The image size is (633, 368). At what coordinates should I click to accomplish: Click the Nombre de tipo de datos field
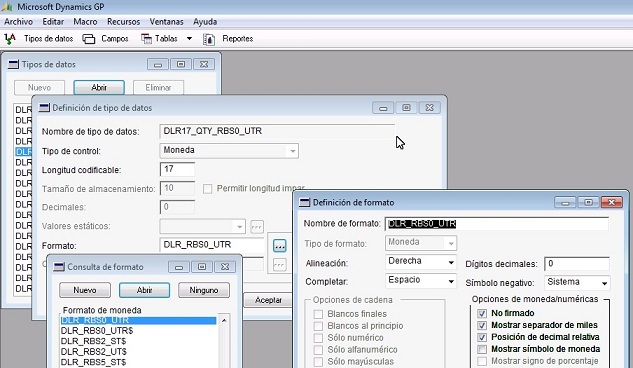[277, 132]
